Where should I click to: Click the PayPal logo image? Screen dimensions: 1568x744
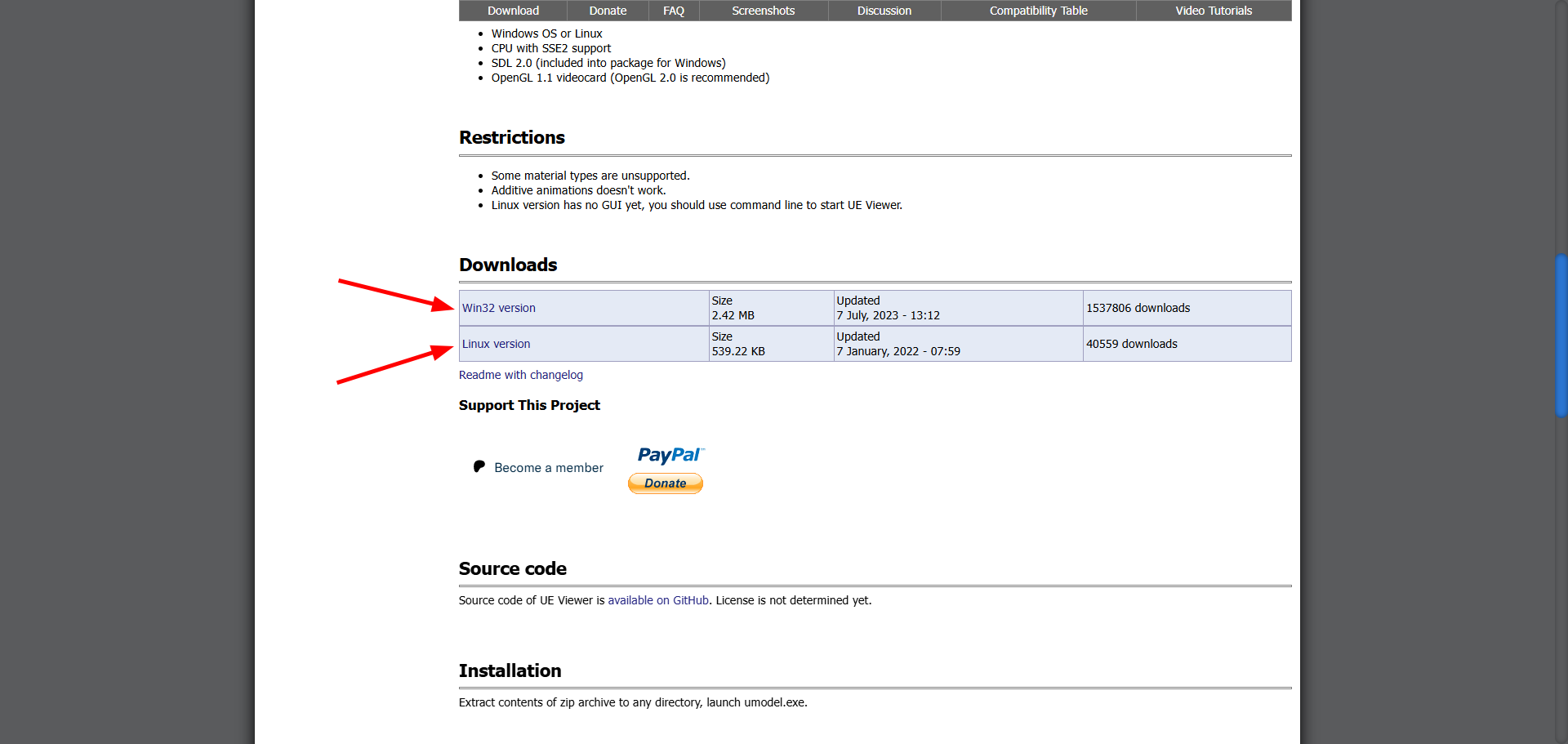[x=670, y=455]
